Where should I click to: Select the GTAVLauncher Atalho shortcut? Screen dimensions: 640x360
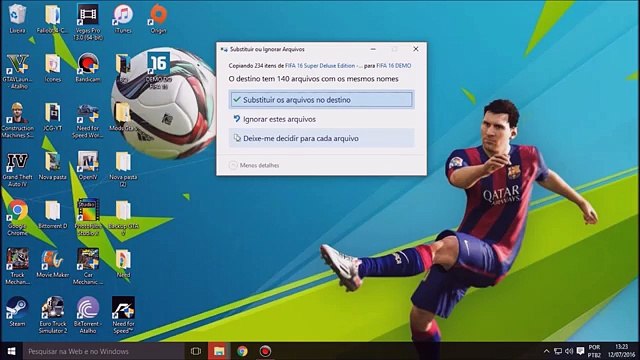(17, 71)
